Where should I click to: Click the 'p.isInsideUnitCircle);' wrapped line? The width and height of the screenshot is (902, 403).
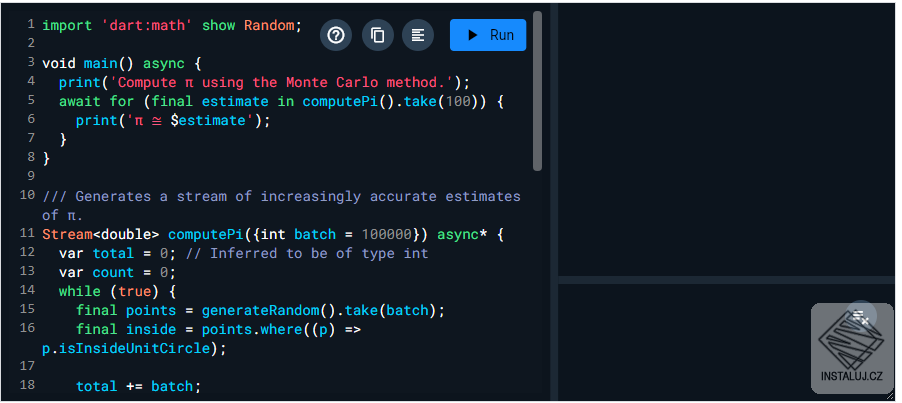[x=135, y=348]
